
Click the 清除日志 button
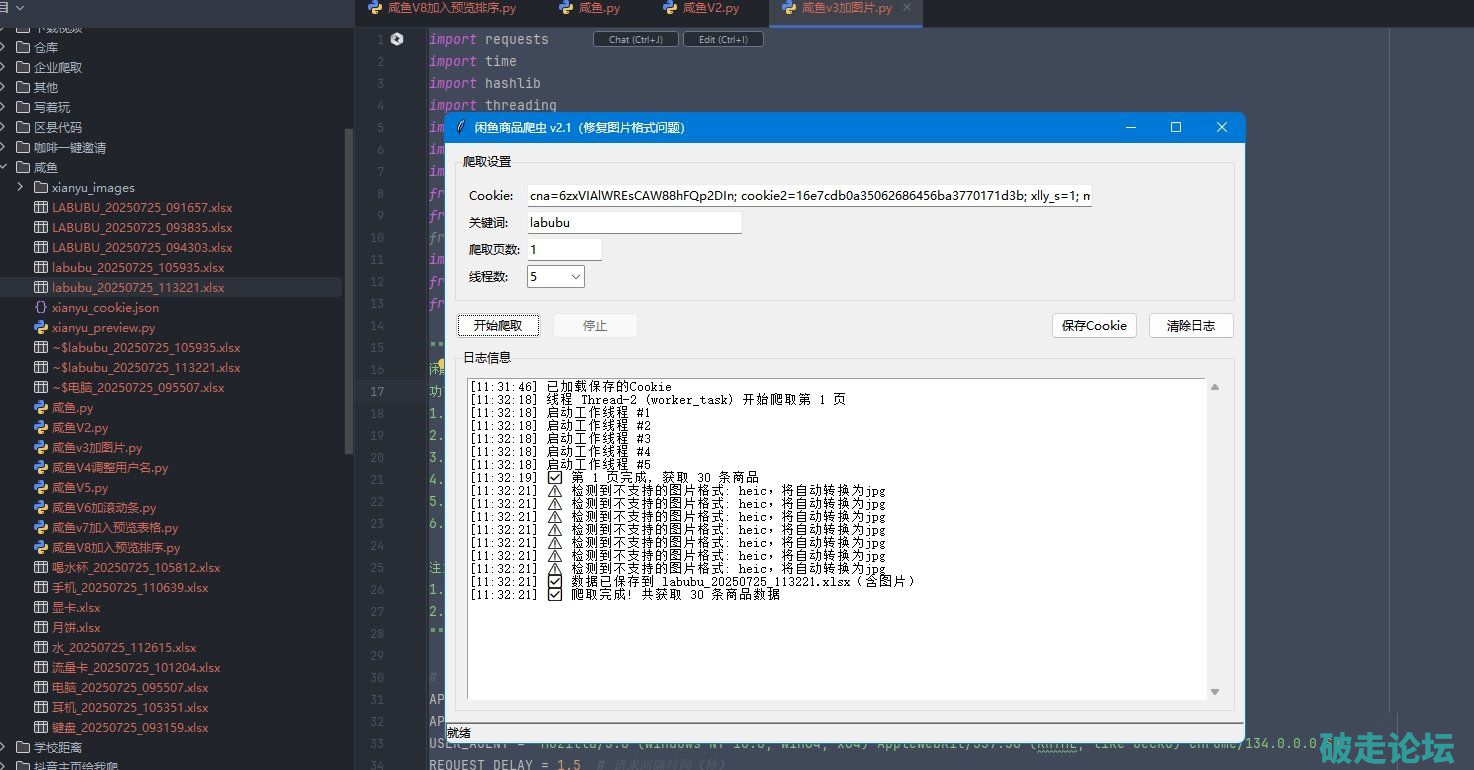coord(1190,326)
